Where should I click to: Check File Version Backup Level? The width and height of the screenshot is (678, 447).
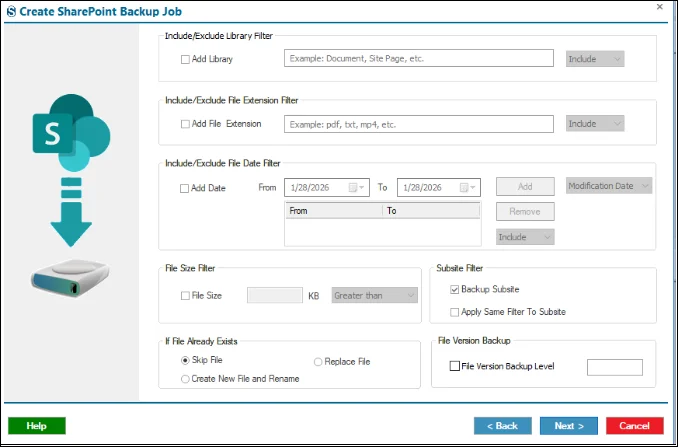(x=454, y=366)
